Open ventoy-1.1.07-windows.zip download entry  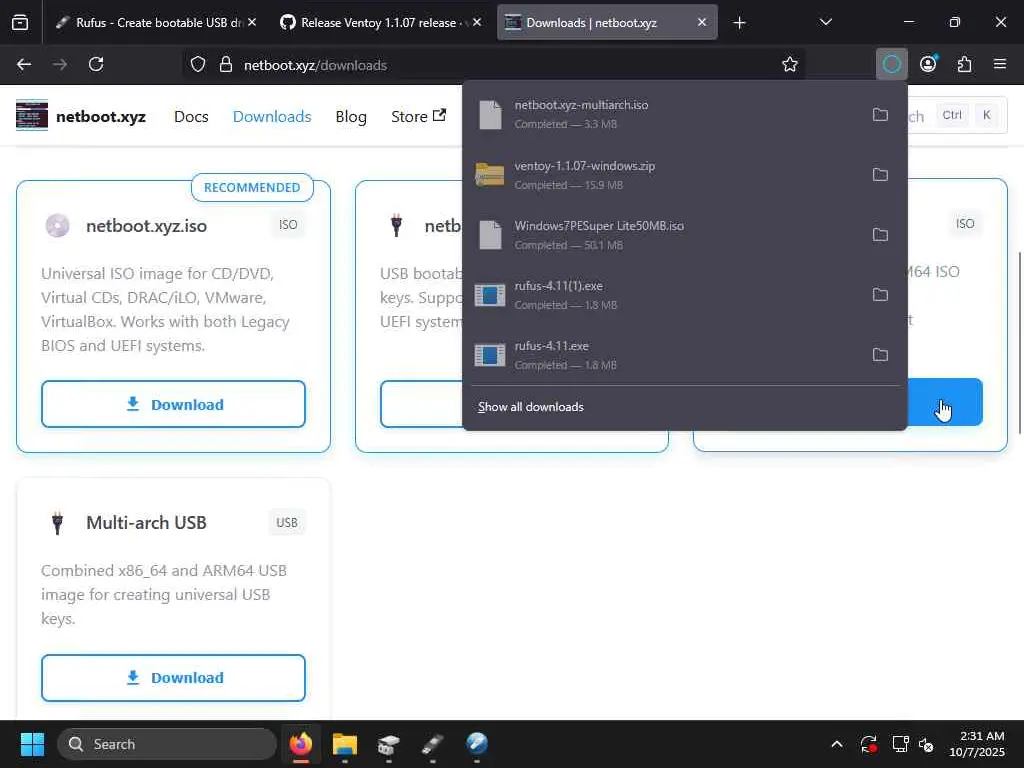click(x=666, y=174)
